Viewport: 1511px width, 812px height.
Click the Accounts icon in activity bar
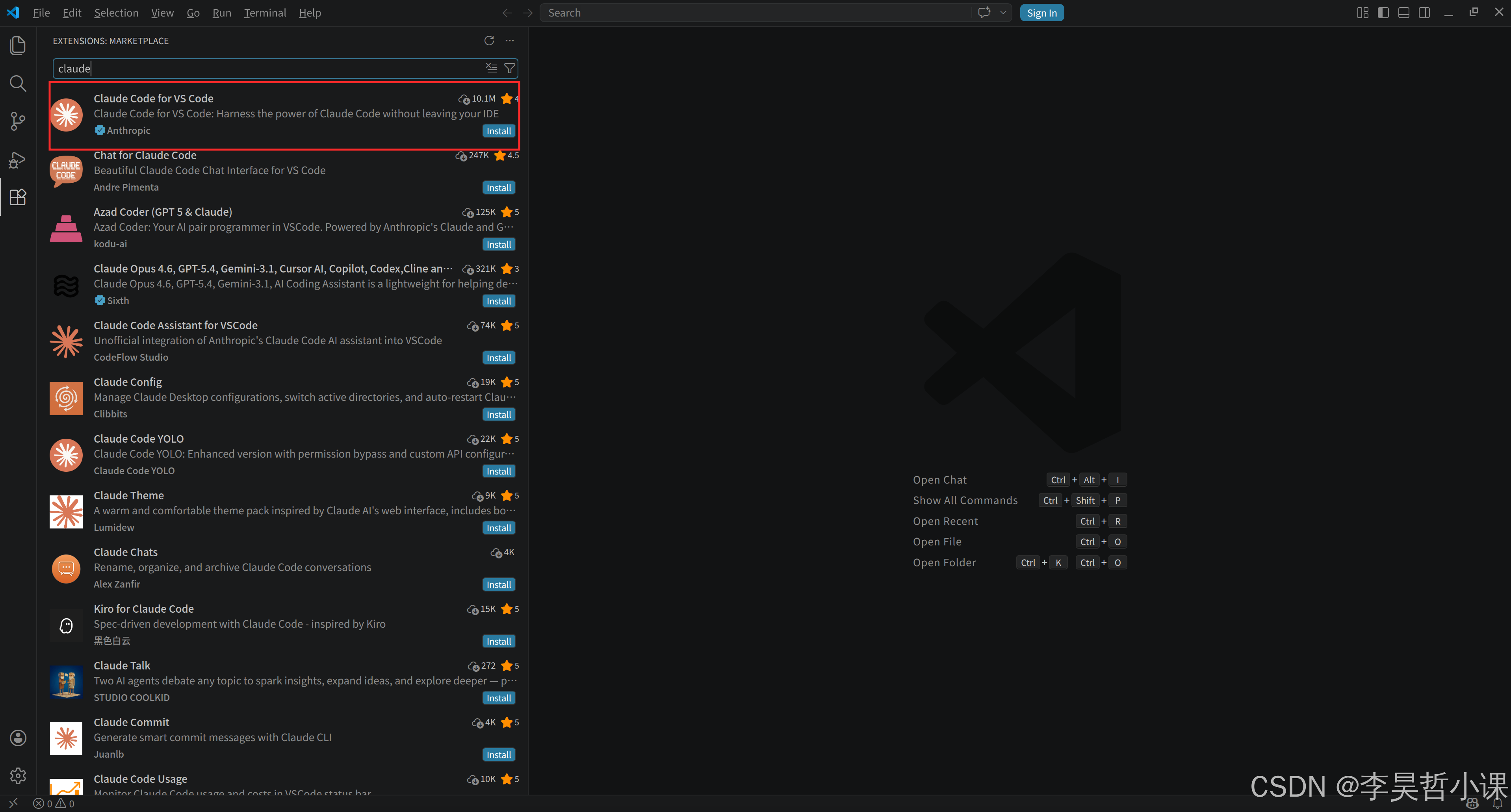tap(18, 738)
